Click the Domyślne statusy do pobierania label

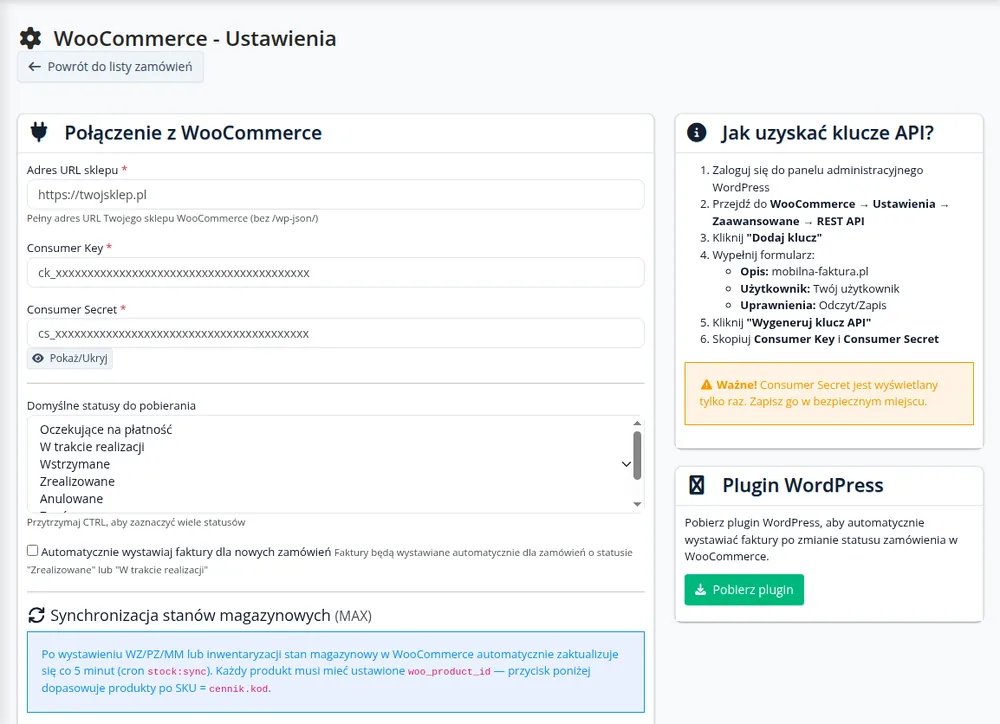pyautogui.click(x=111, y=405)
